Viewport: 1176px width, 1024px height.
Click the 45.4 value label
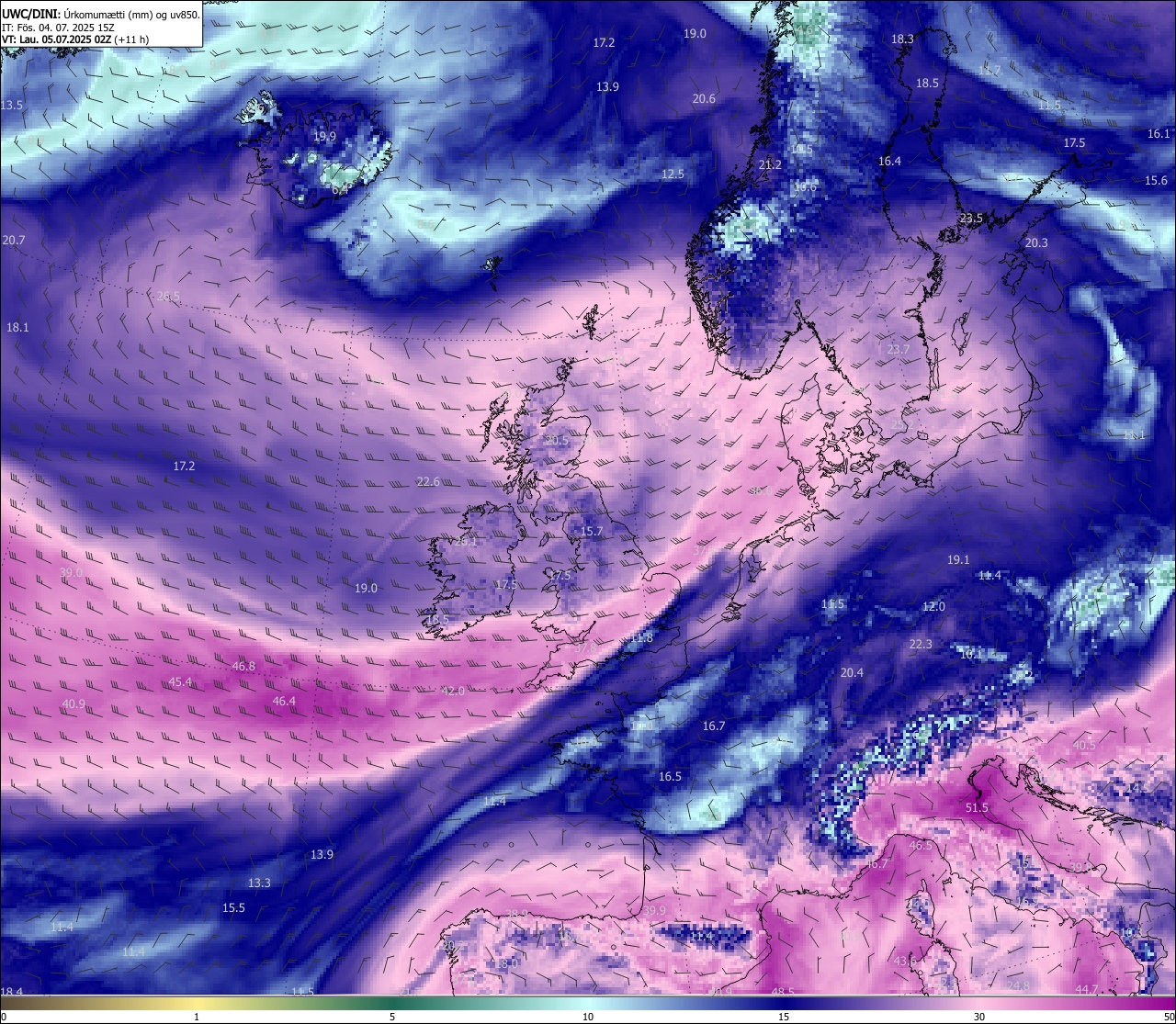[x=180, y=681]
